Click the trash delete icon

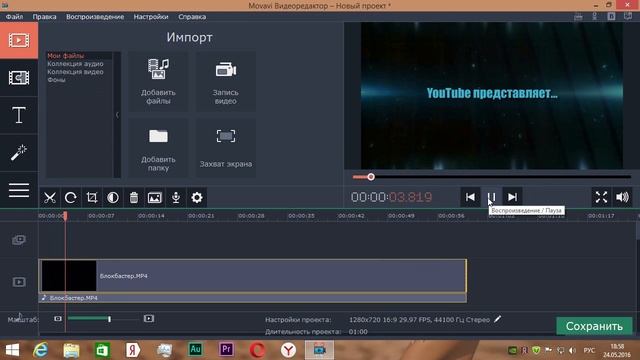(x=134, y=198)
